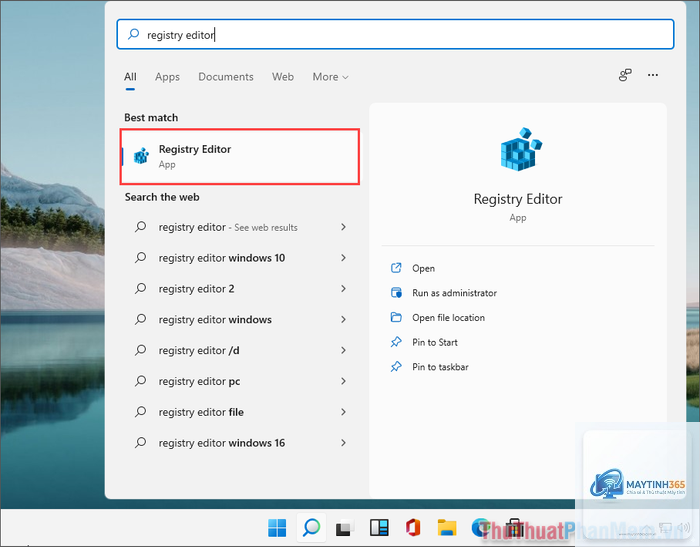Click the Open file location folder icon

pos(396,317)
